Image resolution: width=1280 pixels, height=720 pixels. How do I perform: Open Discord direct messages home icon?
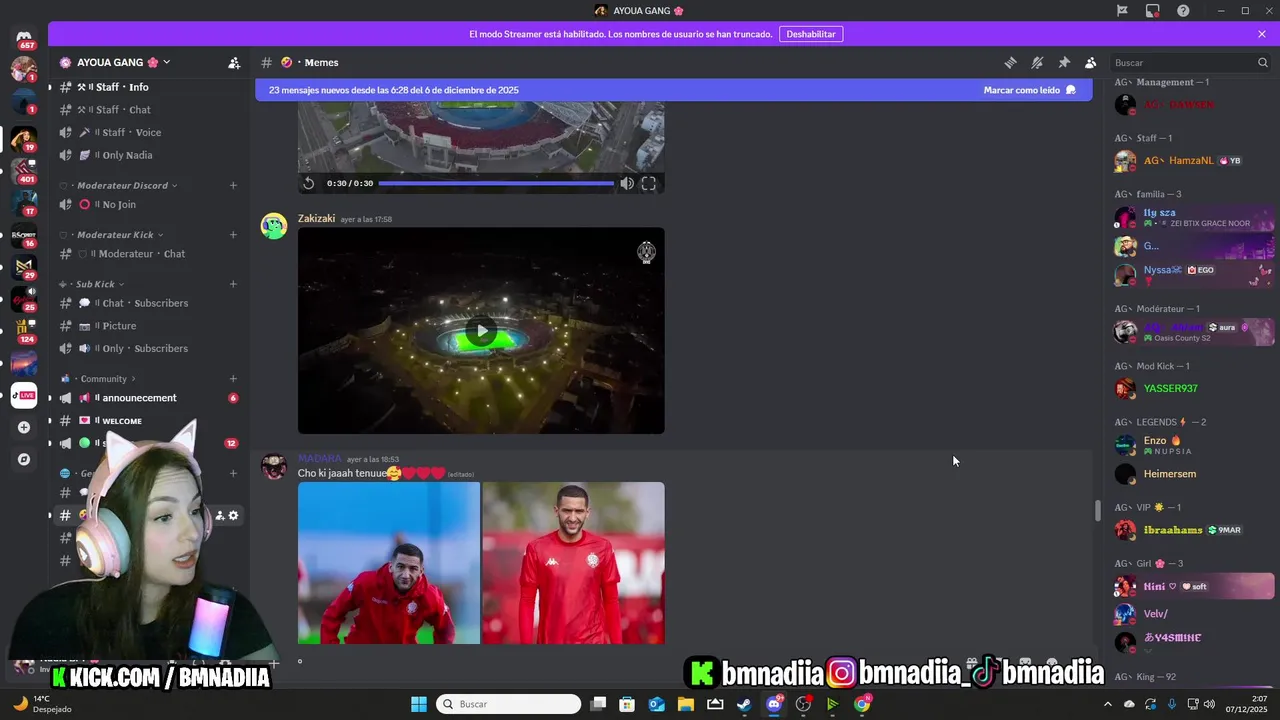24,37
